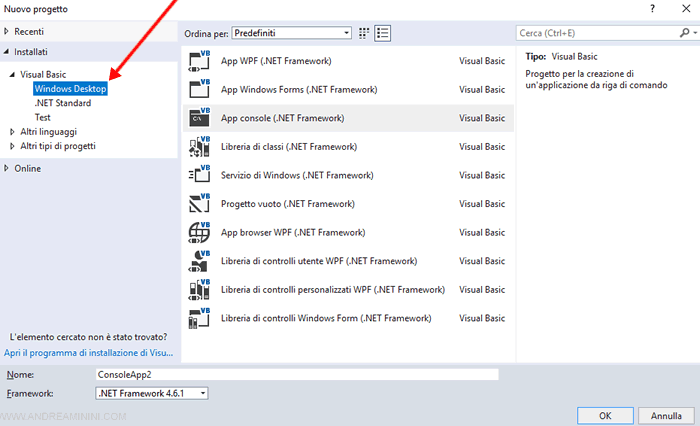
Task: Choose the Libreria di classi icon
Action: point(197,147)
